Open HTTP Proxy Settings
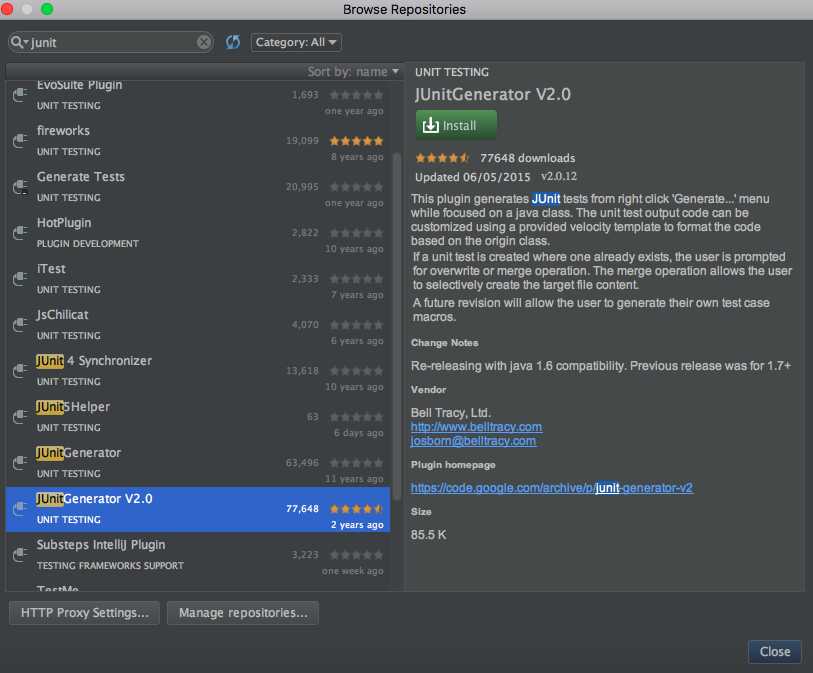The height and width of the screenshot is (673, 813). coord(85,613)
